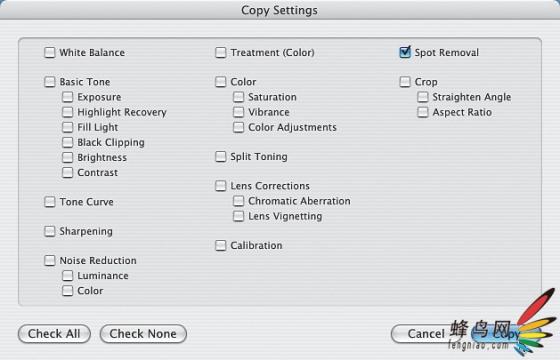Click the Check None button
560x360 pixels.
[x=143, y=334]
